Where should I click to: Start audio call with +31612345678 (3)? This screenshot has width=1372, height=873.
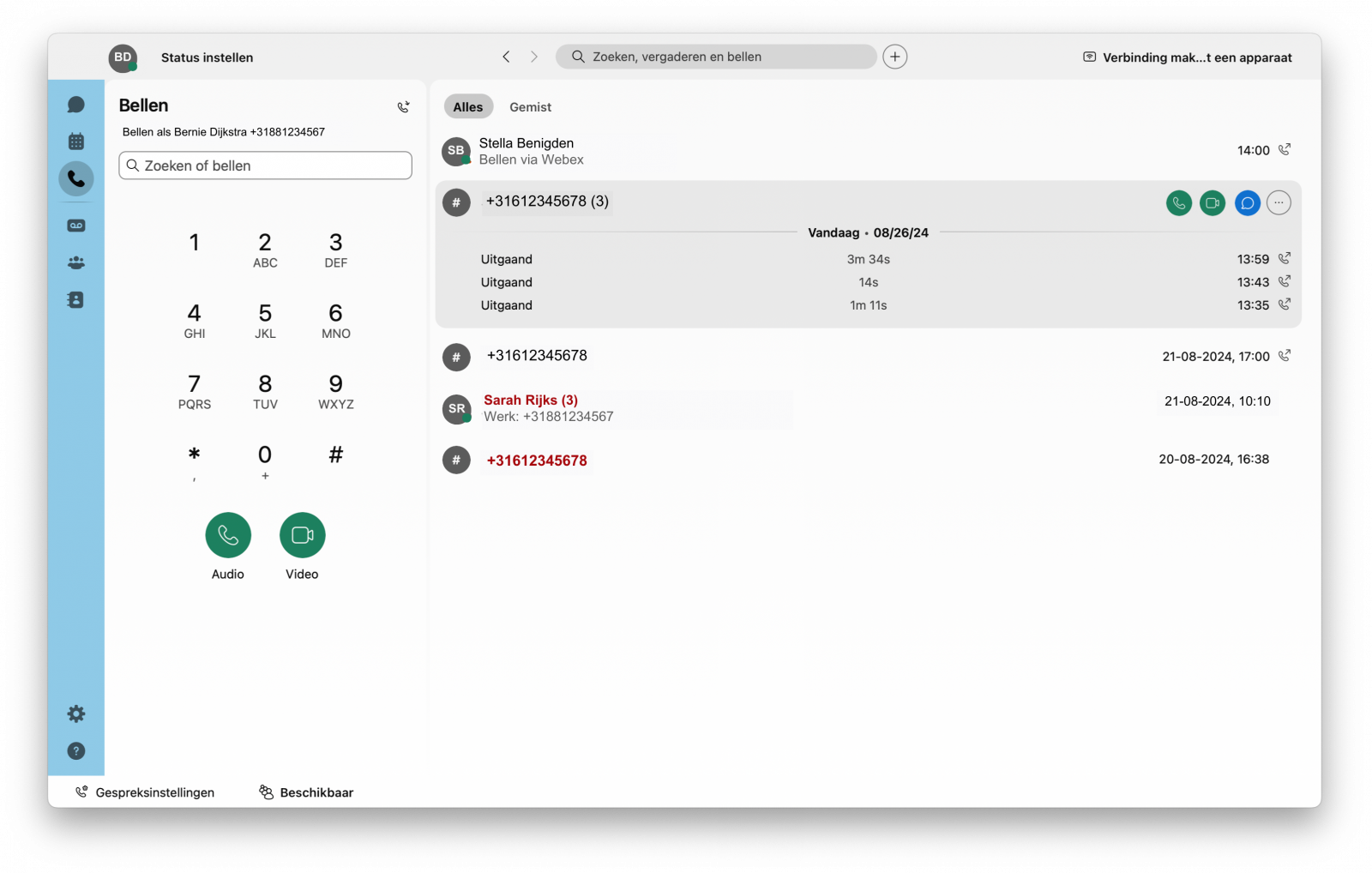click(x=1179, y=203)
